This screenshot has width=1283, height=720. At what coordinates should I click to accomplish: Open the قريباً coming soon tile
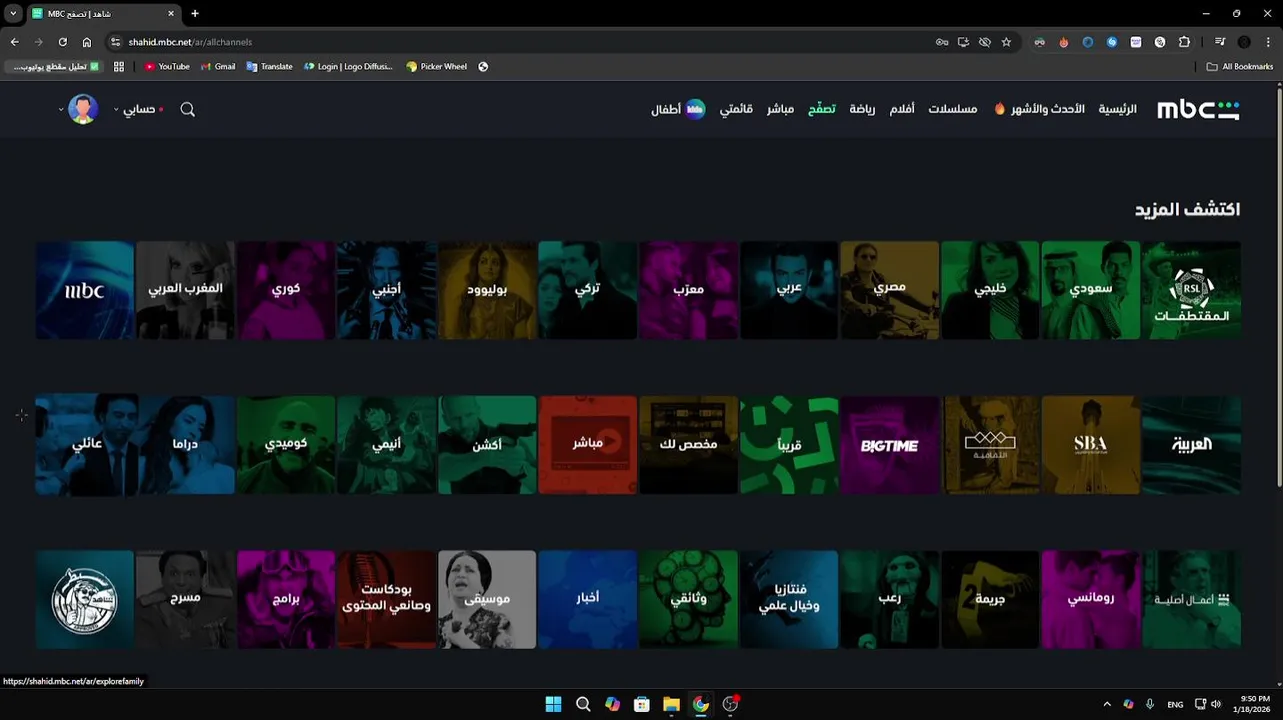pyautogui.click(x=789, y=445)
